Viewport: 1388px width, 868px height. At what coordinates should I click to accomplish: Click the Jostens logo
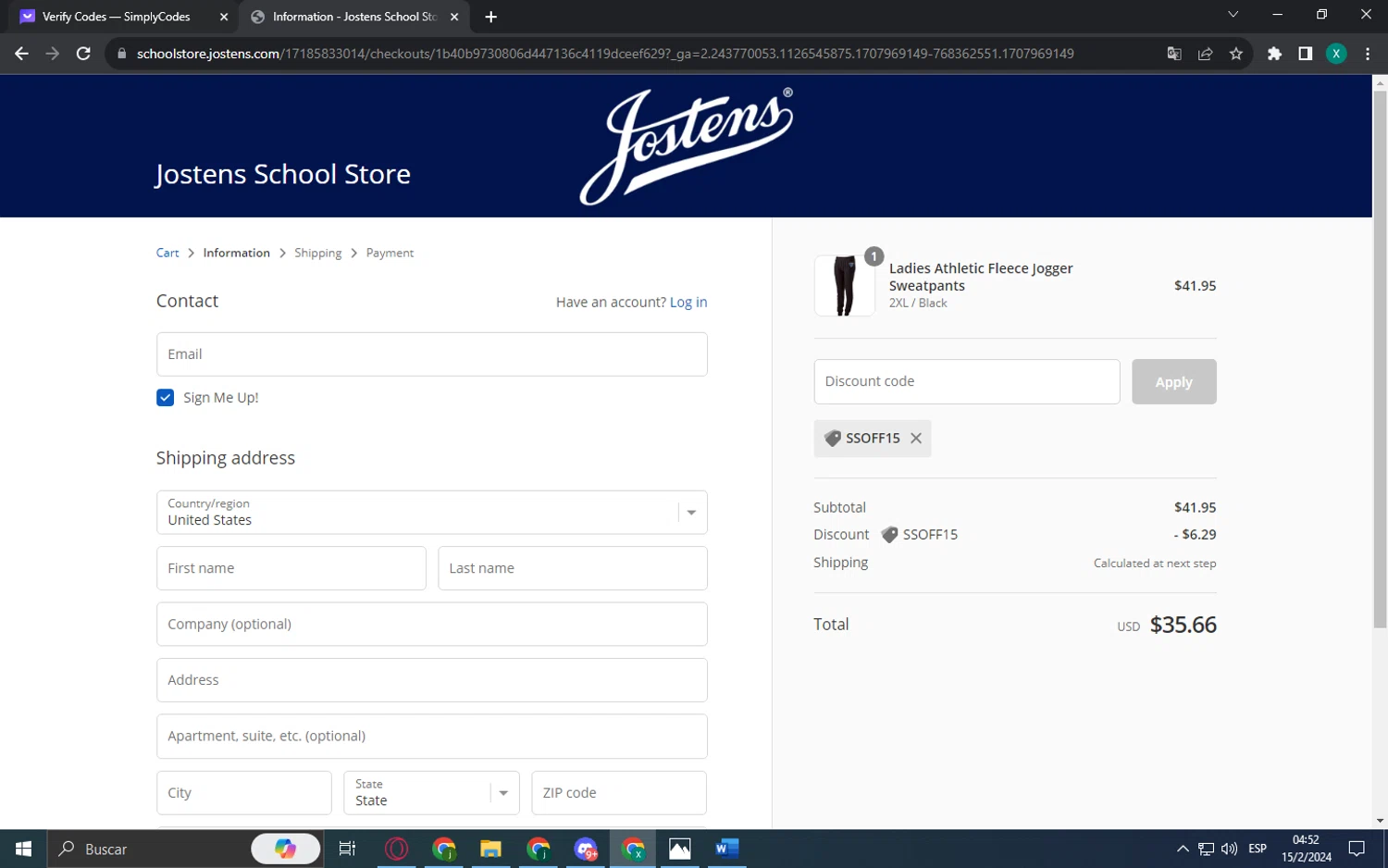686,145
